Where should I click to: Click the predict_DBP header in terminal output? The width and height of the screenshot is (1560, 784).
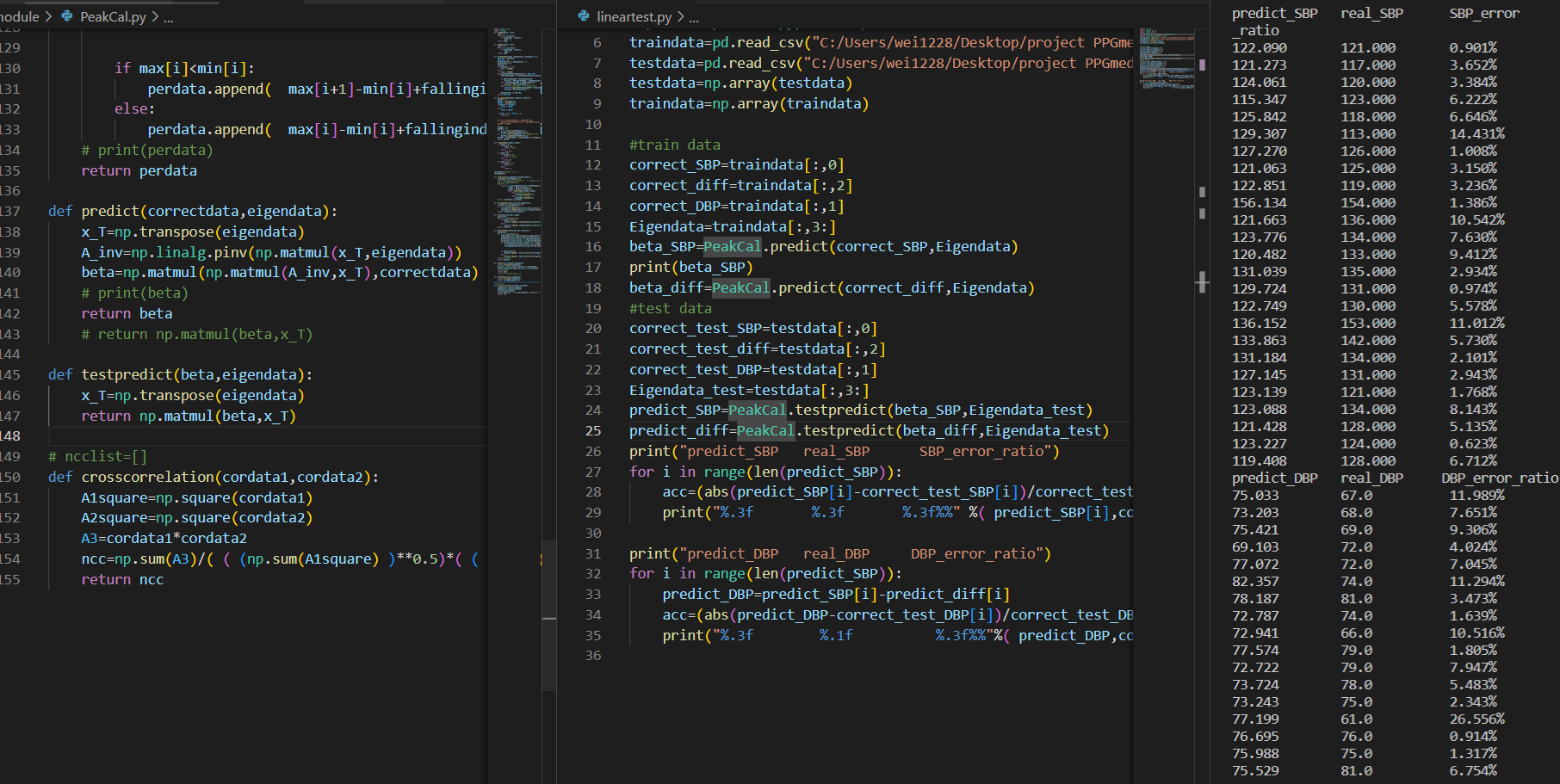coord(1274,478)
